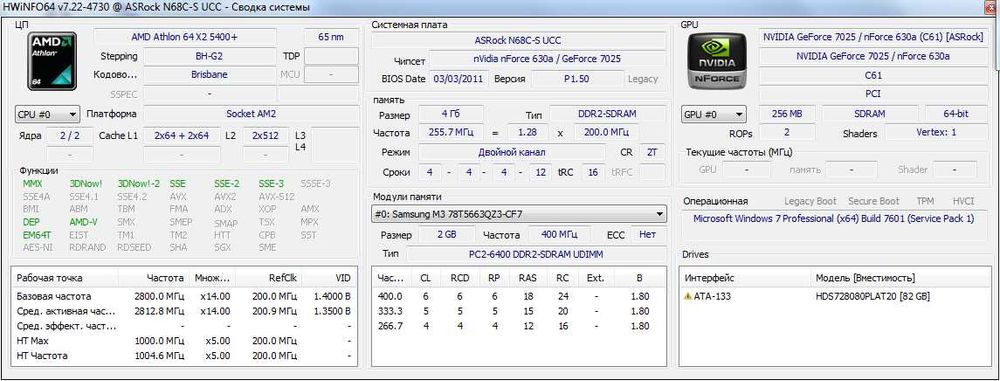Click the Vertex: 1 shaders value
1000x381 pixels.
936,133
